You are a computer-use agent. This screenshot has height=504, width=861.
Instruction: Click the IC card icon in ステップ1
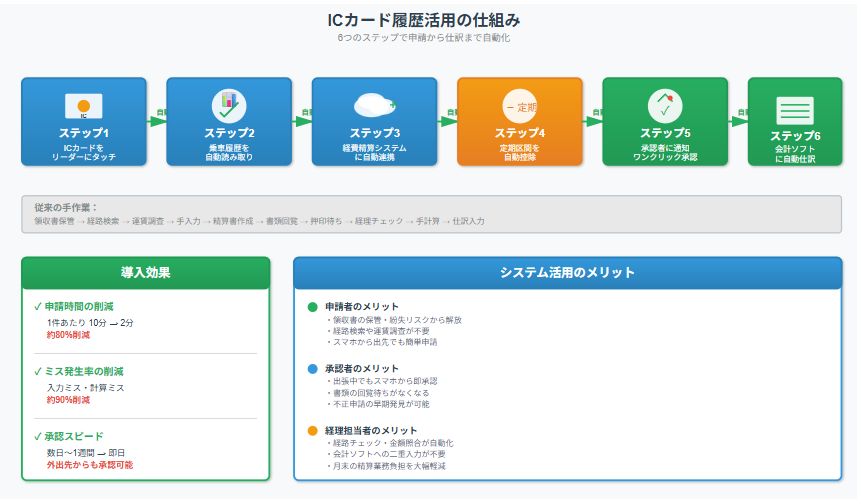click(84, 106)
